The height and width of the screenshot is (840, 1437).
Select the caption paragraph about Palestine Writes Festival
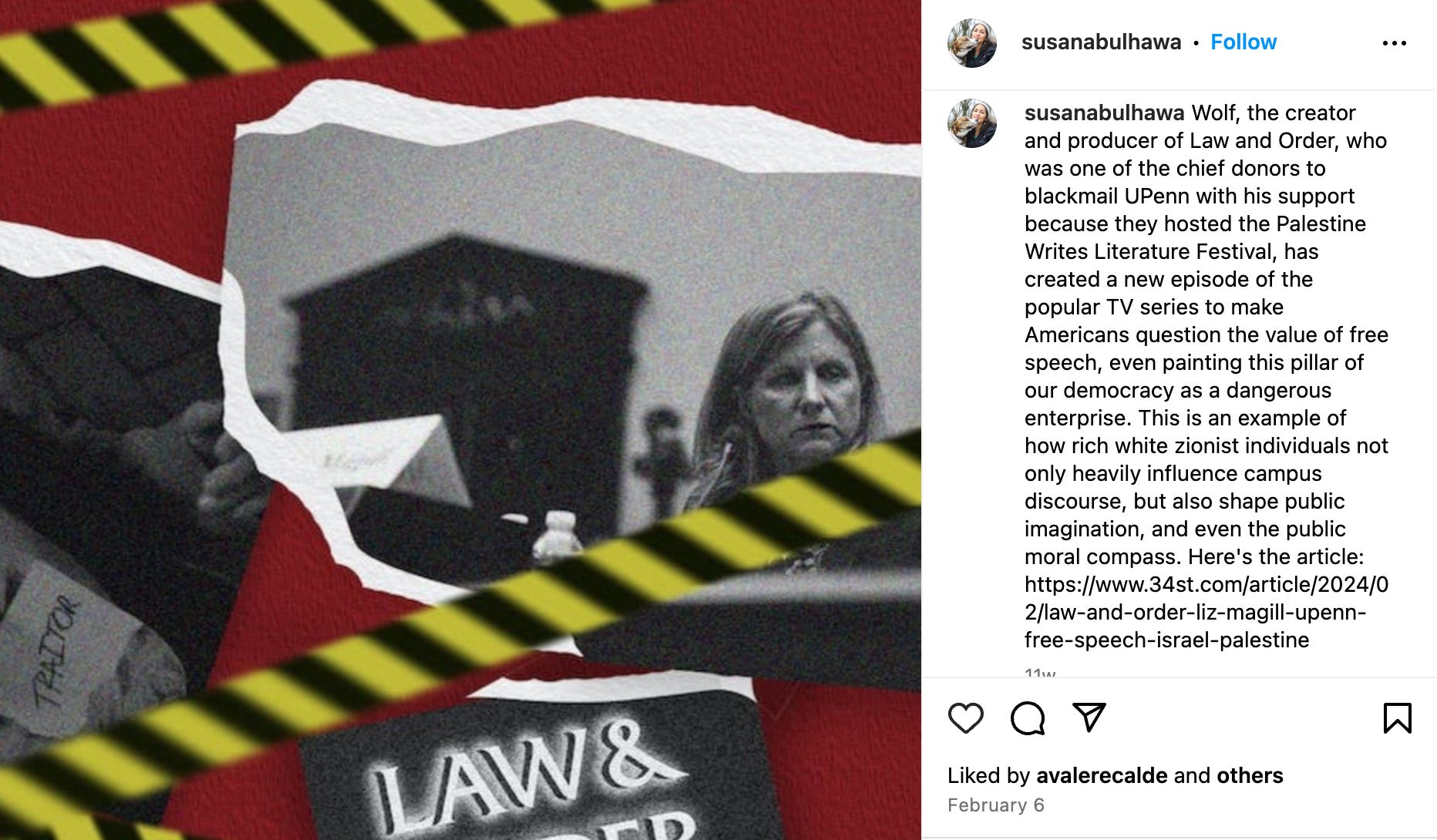(x=1206, y=376)
